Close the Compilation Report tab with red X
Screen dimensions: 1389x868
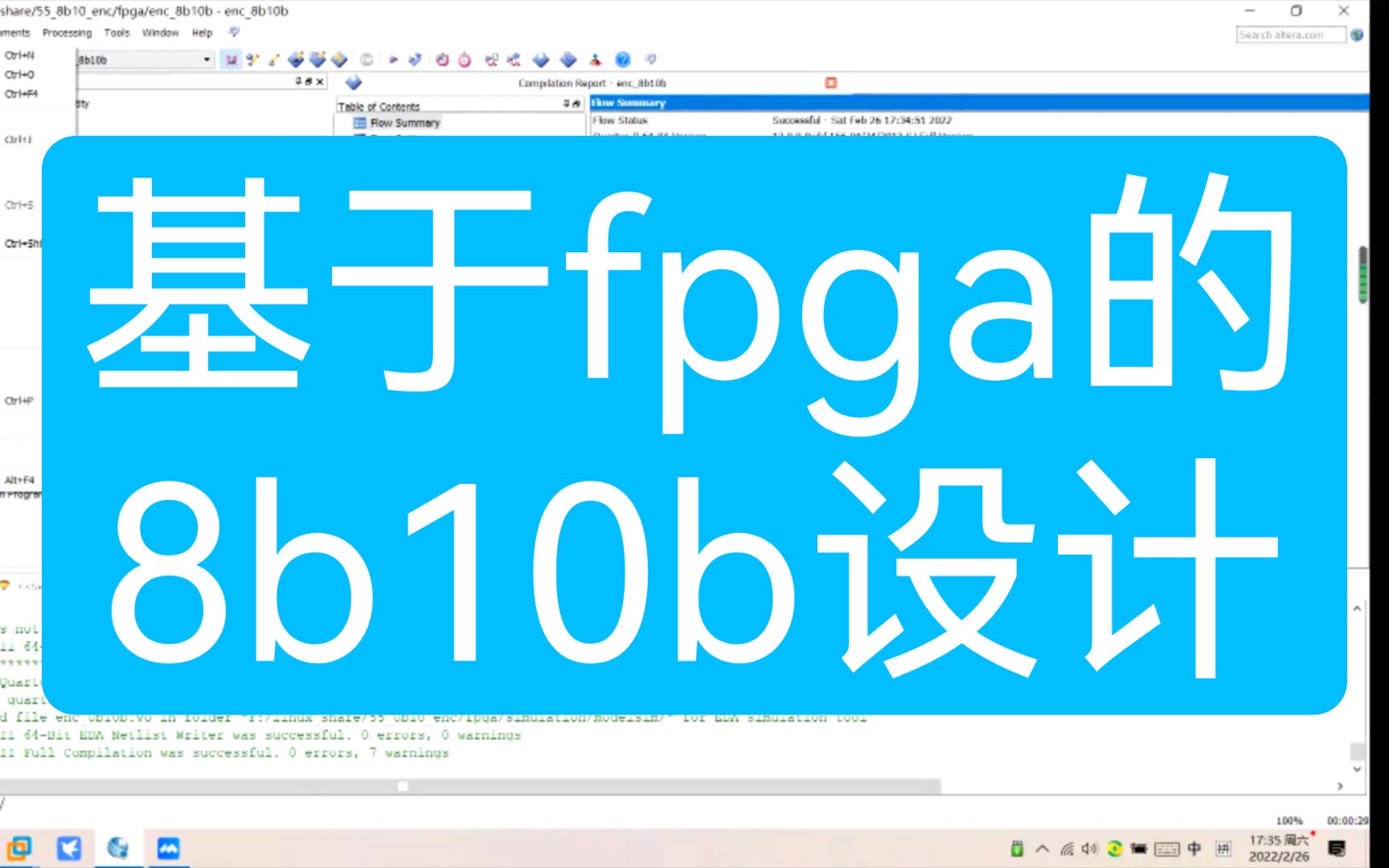tap(831, 82)
